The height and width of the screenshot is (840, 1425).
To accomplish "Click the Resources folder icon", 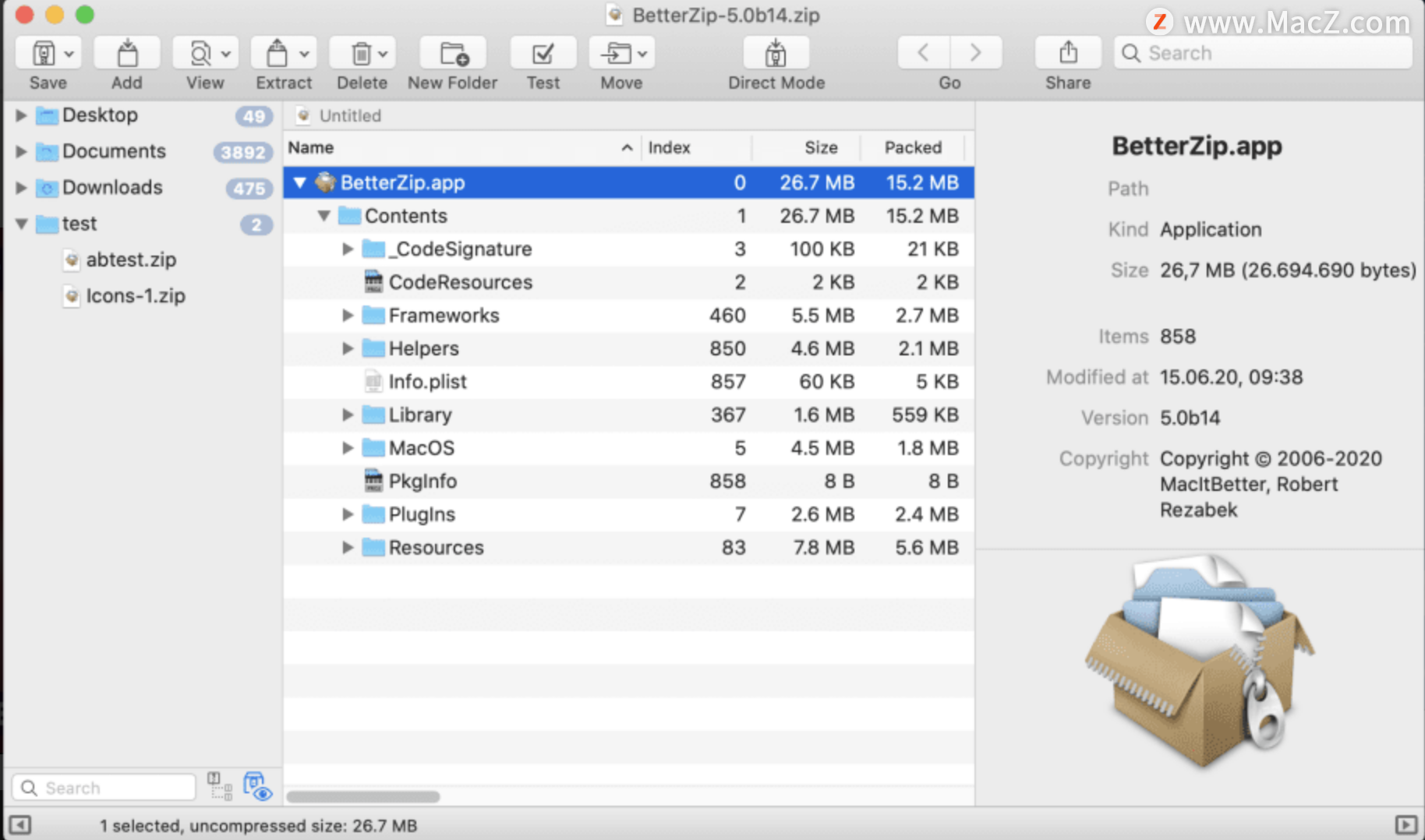I will click(x=374, y=547).
